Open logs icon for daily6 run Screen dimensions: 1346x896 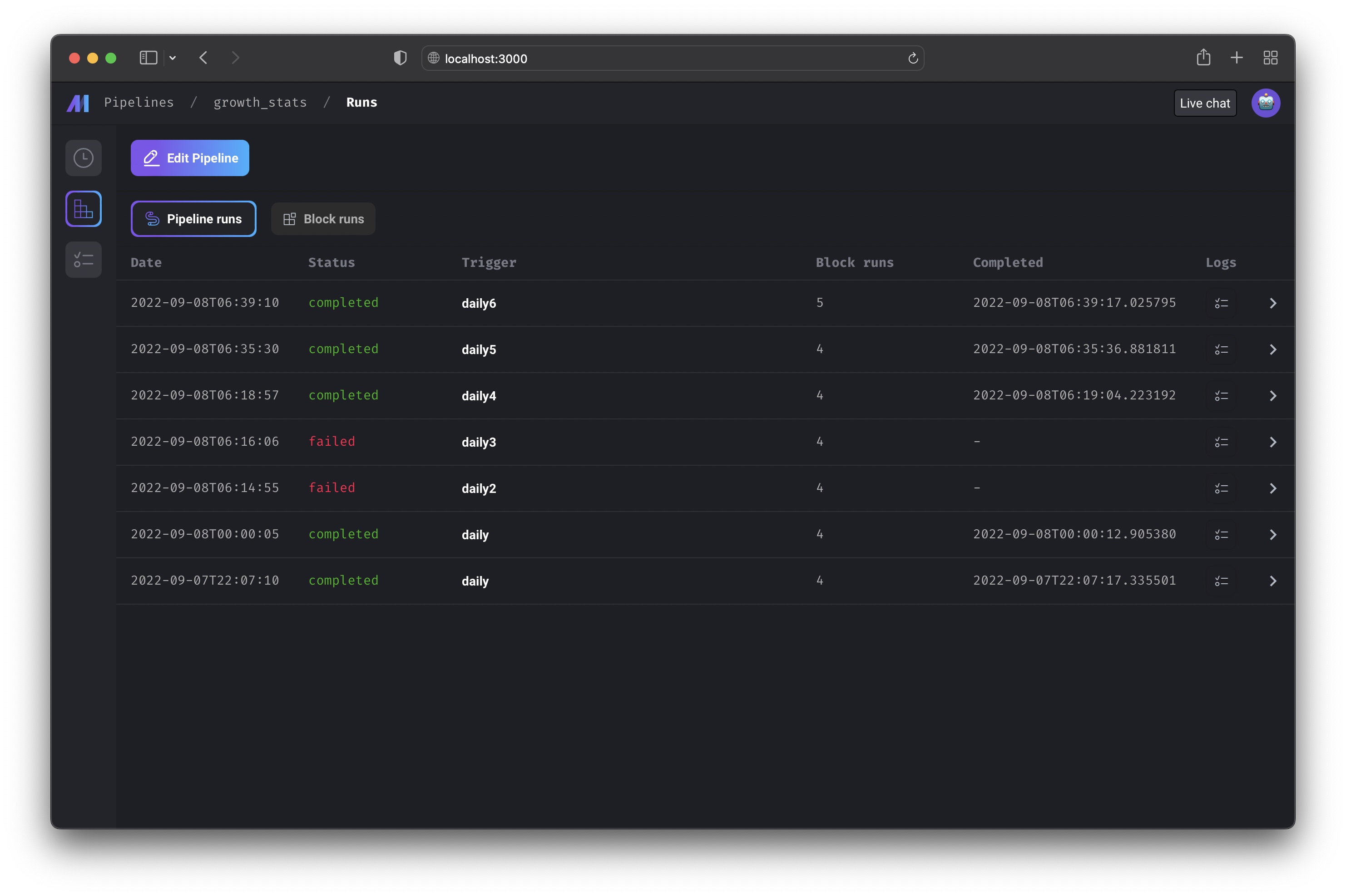(x=1221, y=303)
